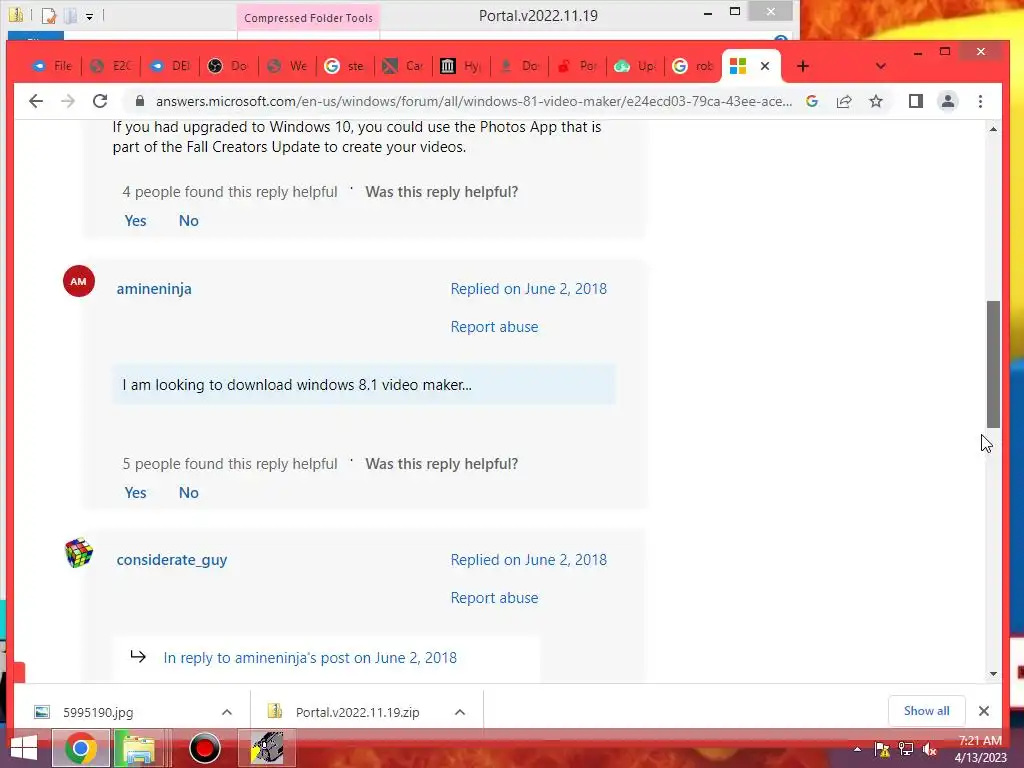
Task: Switch to the 'Up' cloud tab
Action: coord(636,66)
